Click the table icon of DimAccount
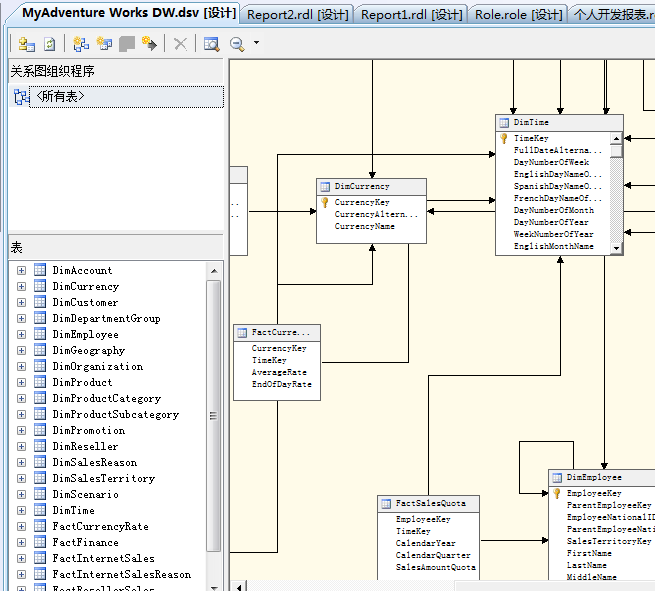The image size is (655, 591). (x=40, y=270)
